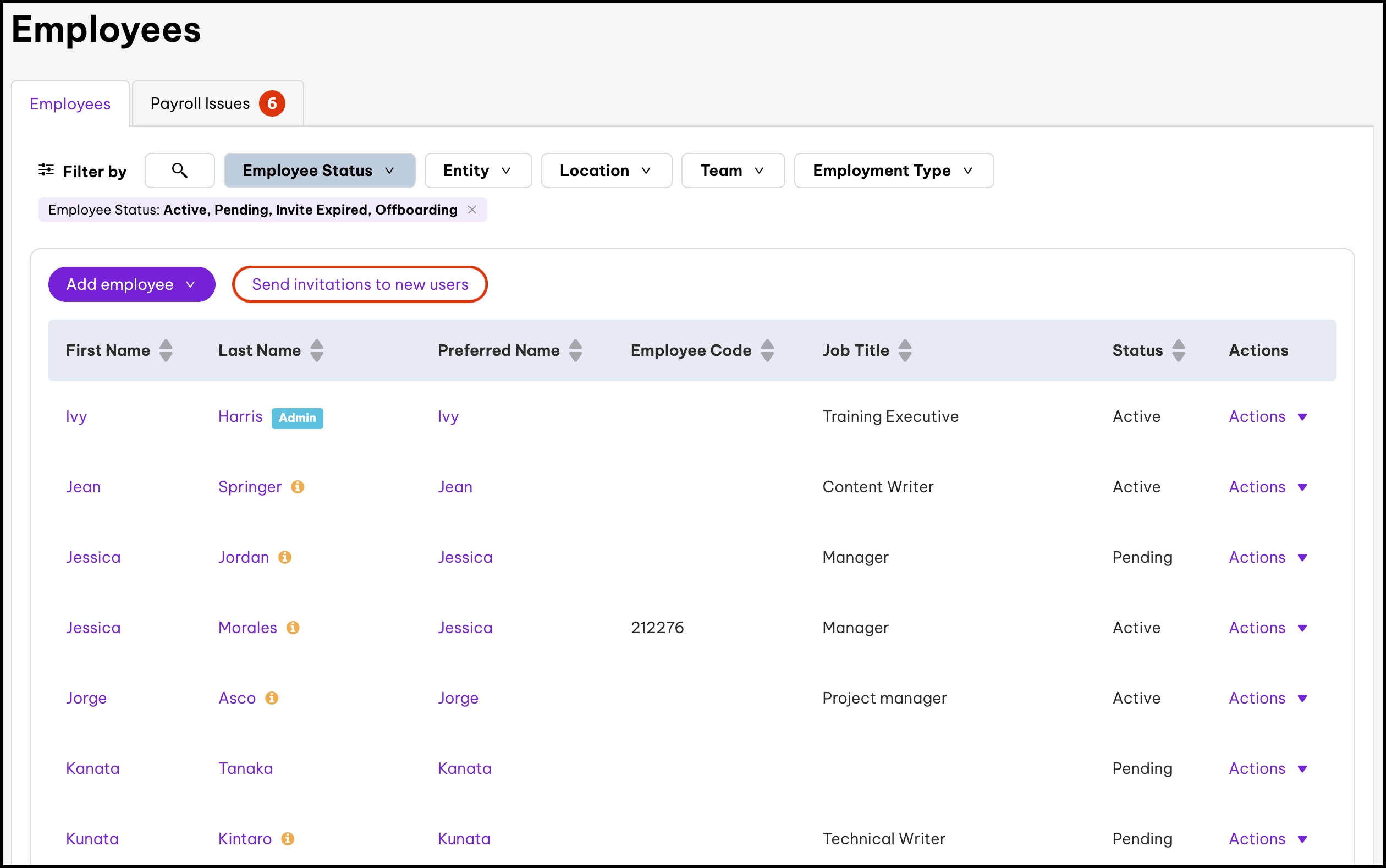Click the info icon beside Jordan
1386x868 pixels.
[x=285, y=557]
